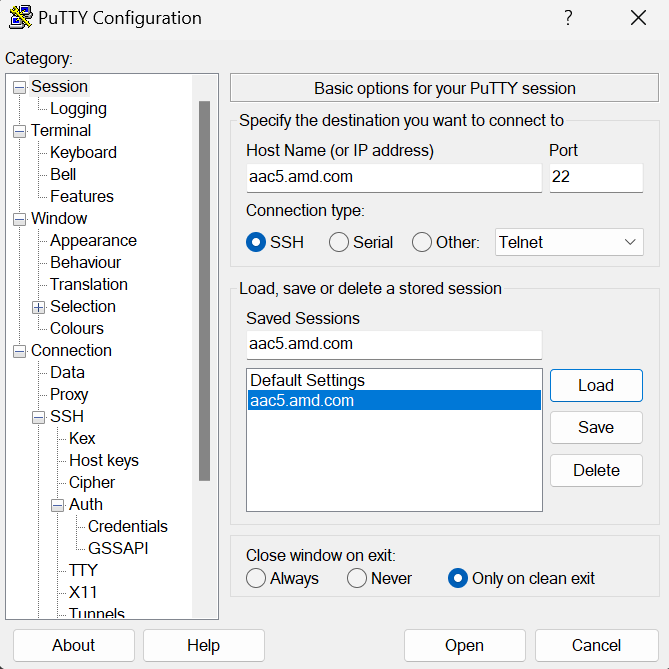
Task: Open the Proxy settings category
Action: pos(69,395)
